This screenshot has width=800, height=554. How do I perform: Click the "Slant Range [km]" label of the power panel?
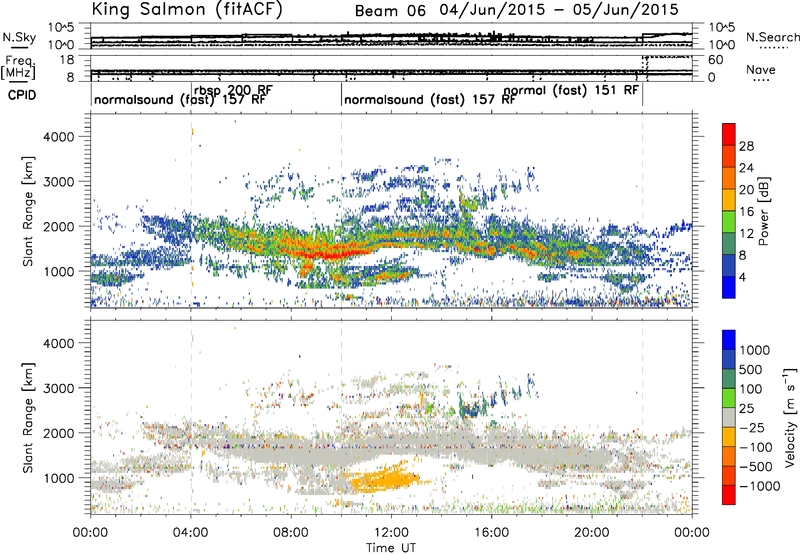coord(28,211)
